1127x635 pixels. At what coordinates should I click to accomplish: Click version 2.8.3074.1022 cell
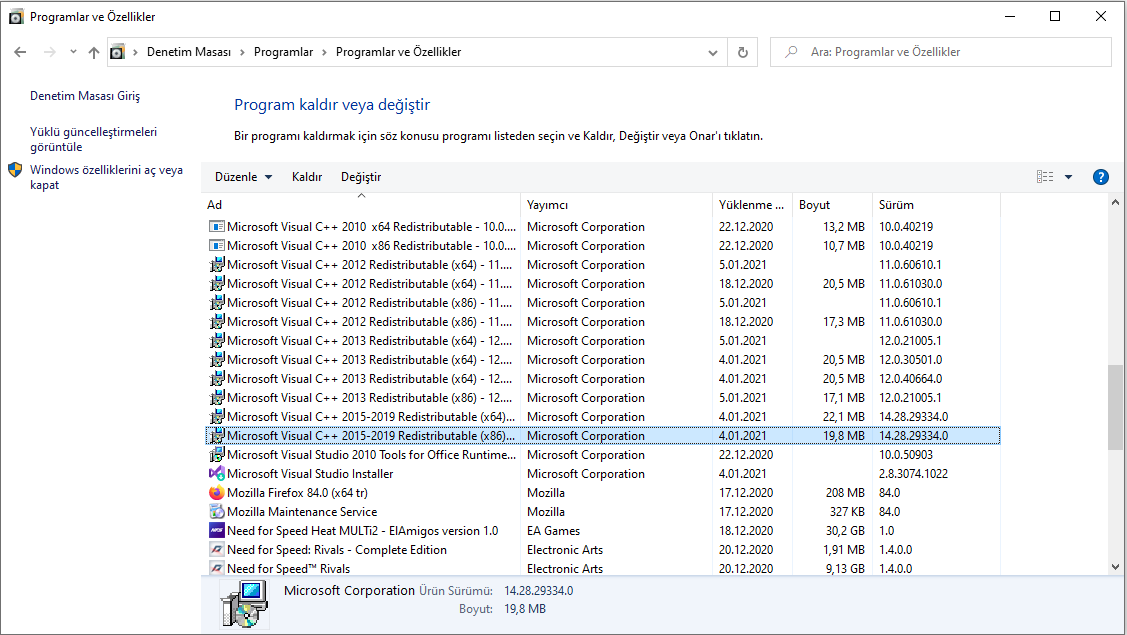coord(913,474)
